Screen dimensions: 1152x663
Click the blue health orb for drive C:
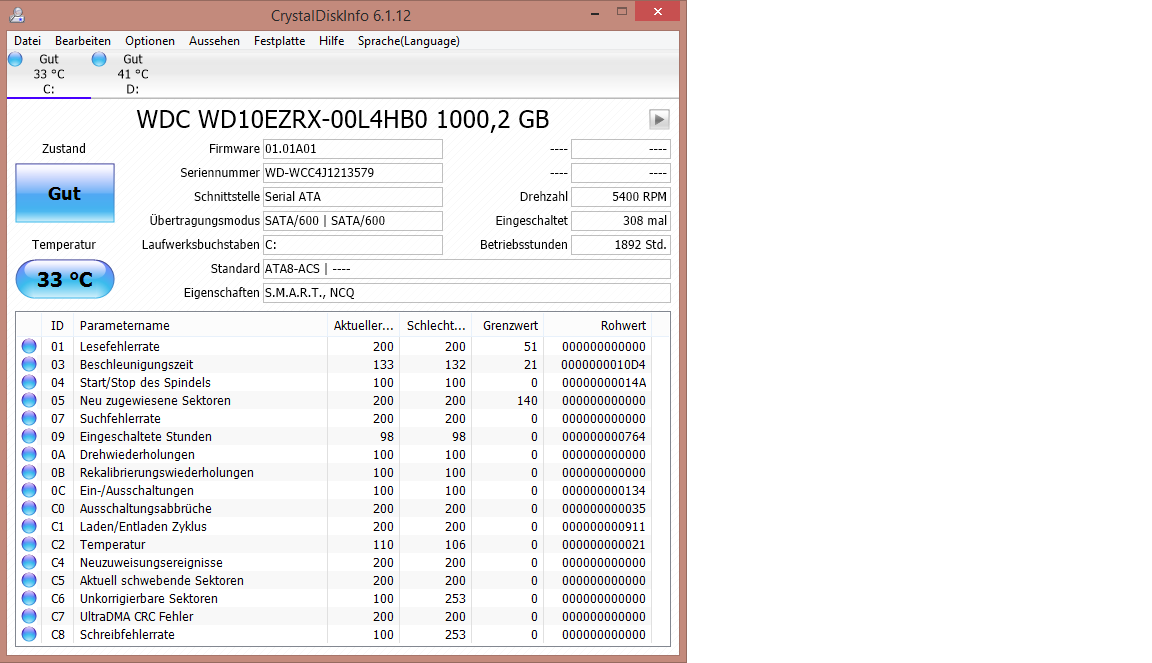(15, 60)
